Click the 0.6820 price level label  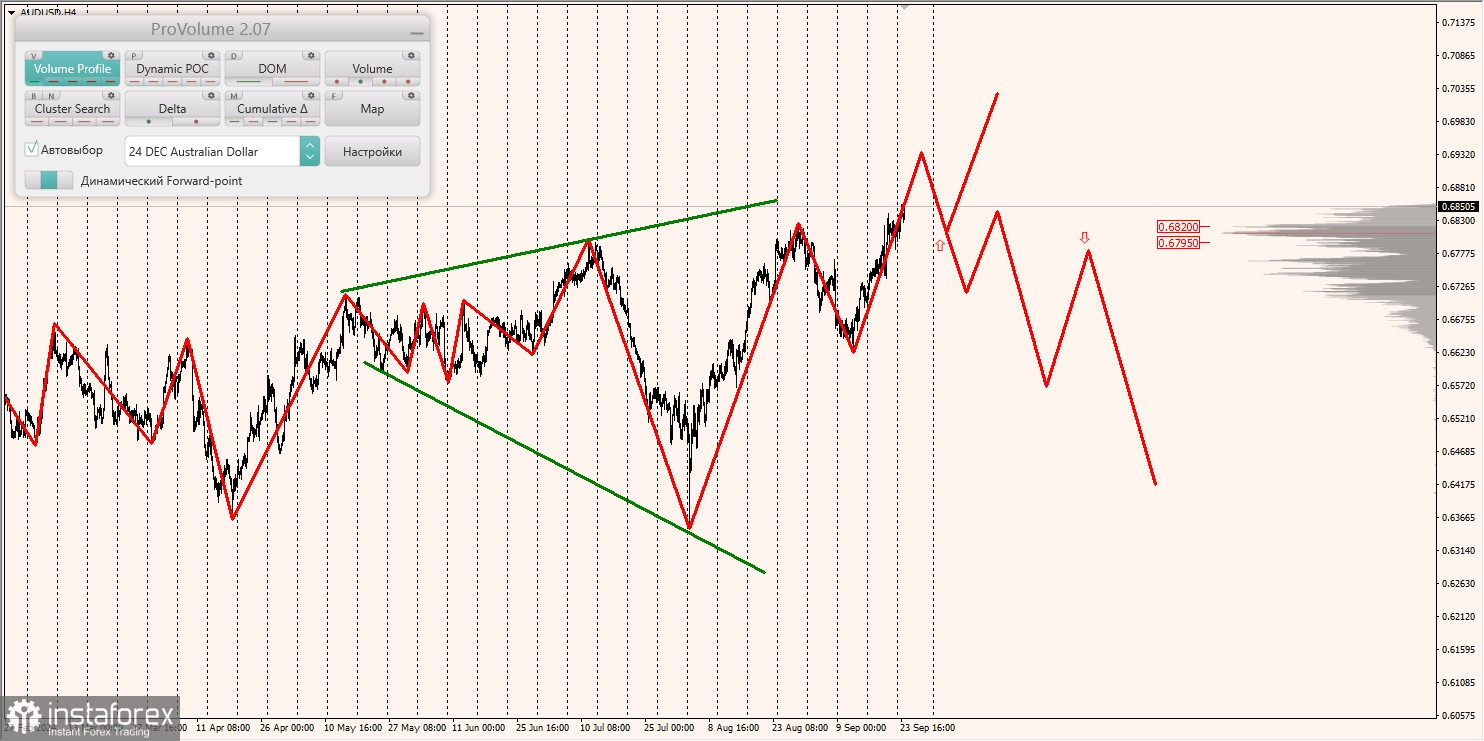(x=1177, y=227)
